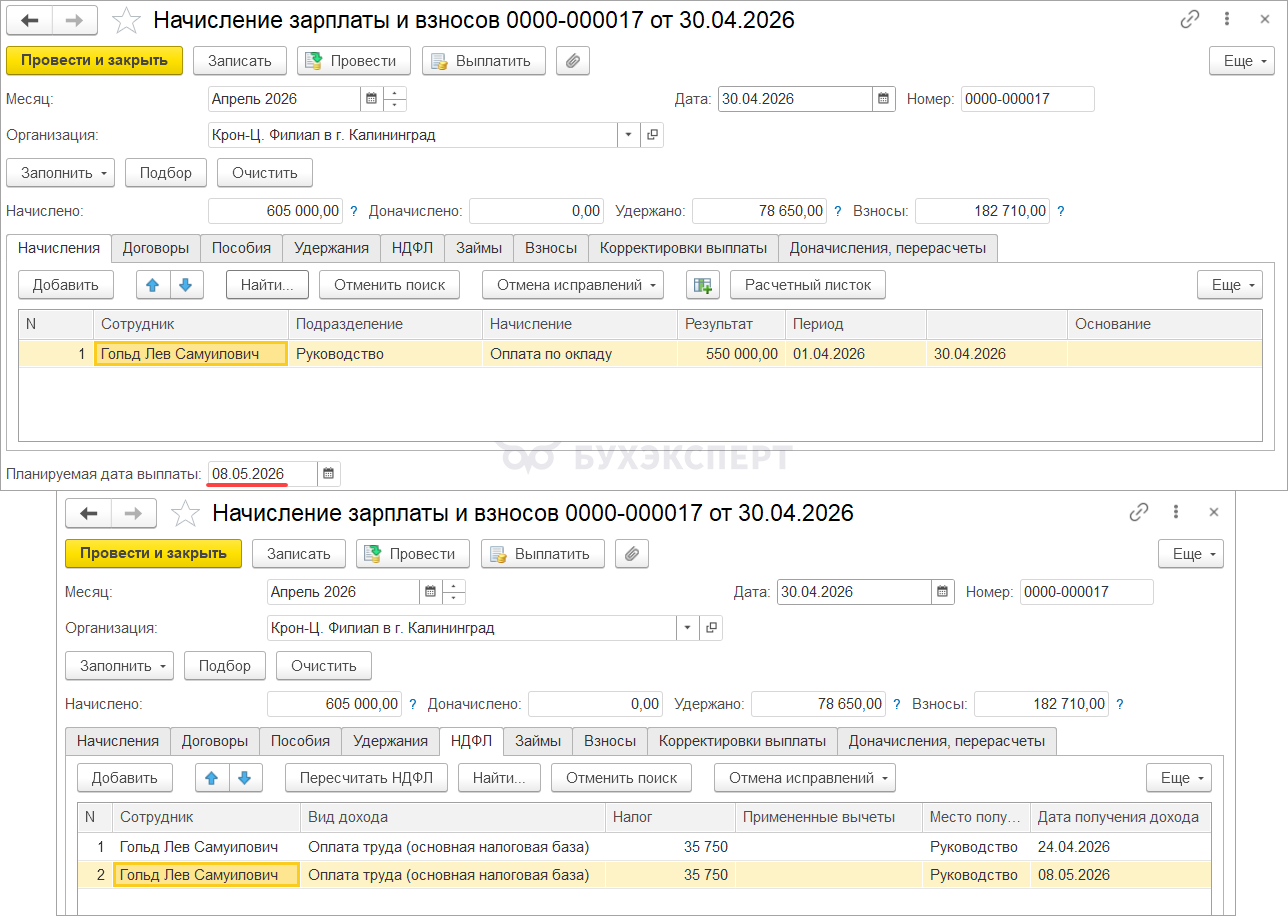The width and height of the screenshot is (1288, 916).
Task: Open Пособия tab in upper window
Action: tap(241, 248)
